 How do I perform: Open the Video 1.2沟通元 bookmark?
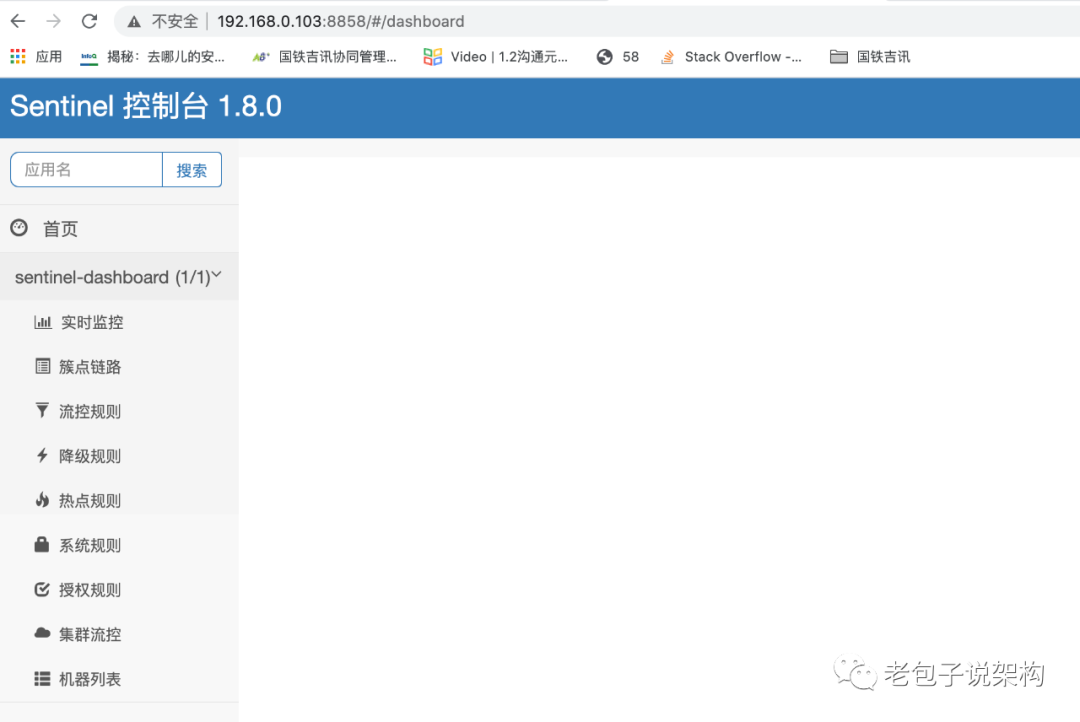click(x=496, y=56)
